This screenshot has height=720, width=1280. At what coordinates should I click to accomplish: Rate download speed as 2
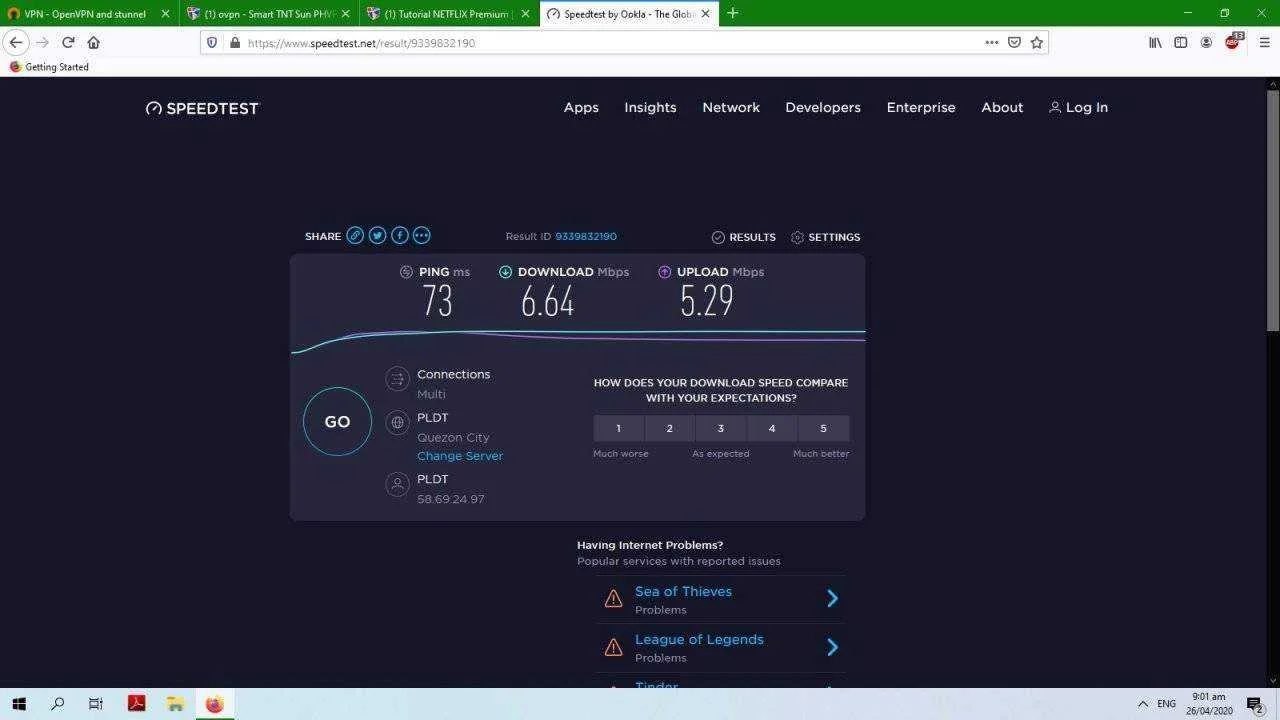click(x=670, y=428)
